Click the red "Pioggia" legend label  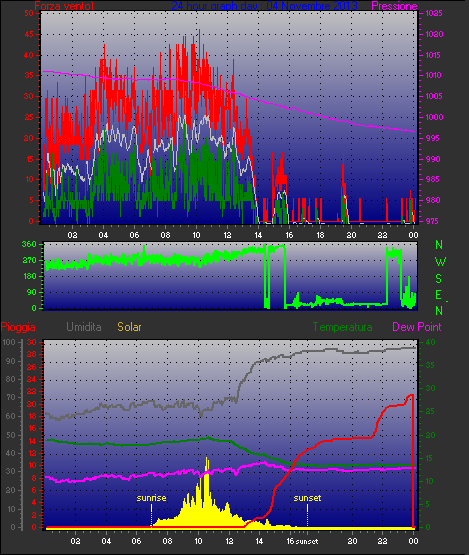coord(18,327)
